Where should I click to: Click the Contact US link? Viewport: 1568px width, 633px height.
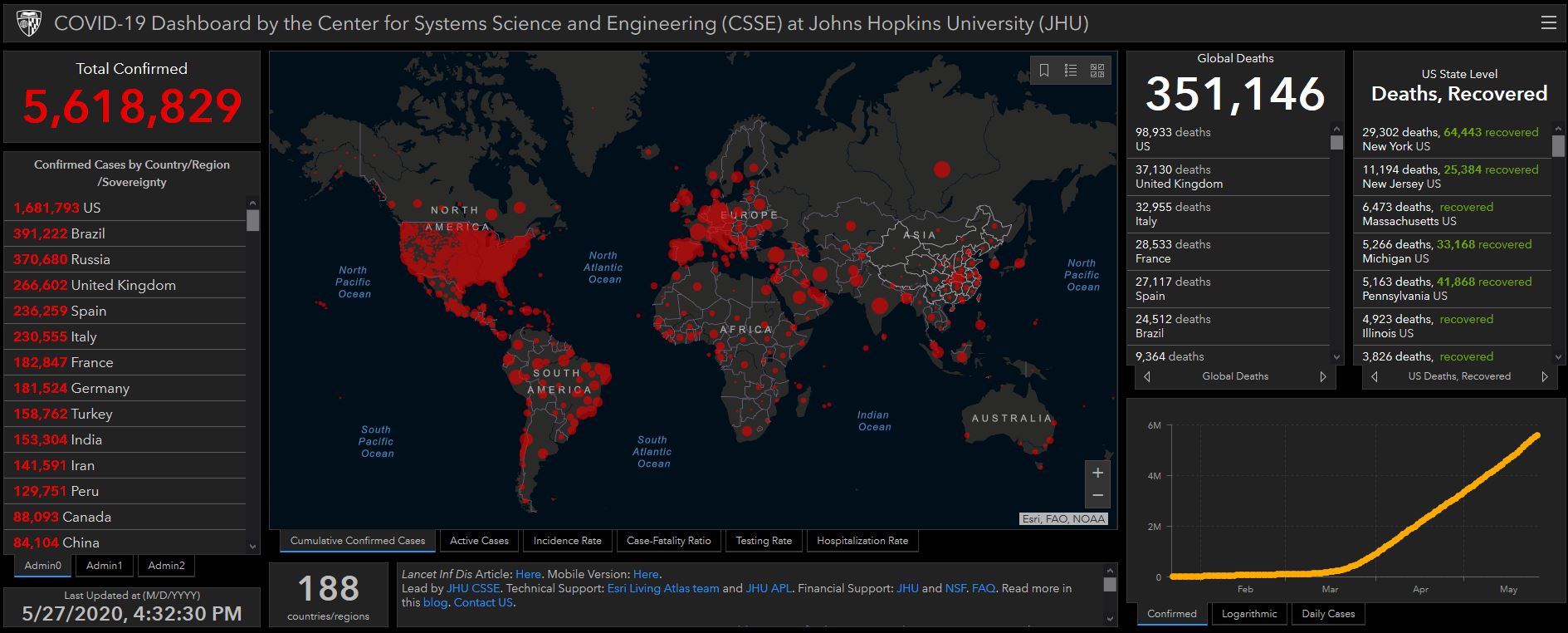[483, 602]
